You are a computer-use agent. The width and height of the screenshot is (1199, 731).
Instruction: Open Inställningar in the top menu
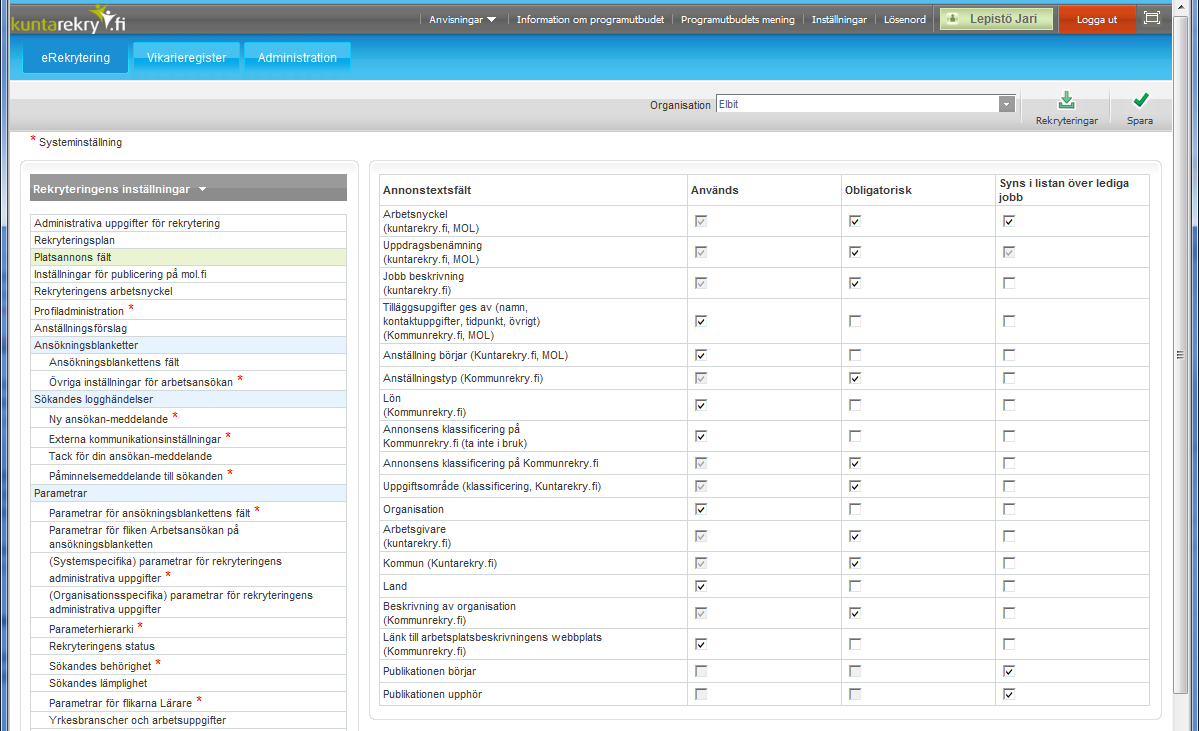839,20
